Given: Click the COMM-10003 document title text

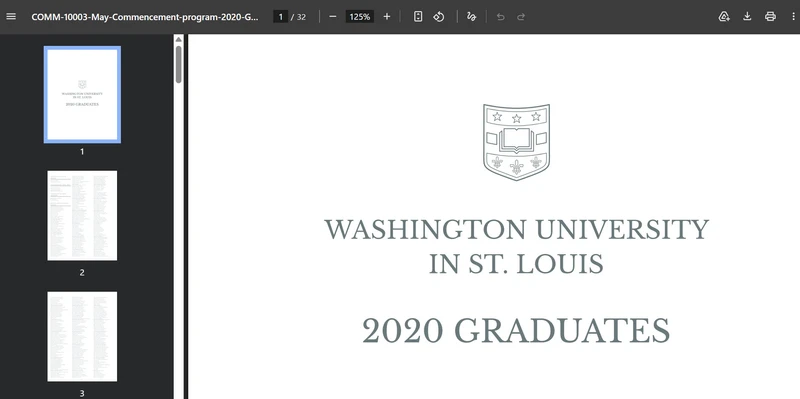Looking at the screenshot, I should coord(145,17).
